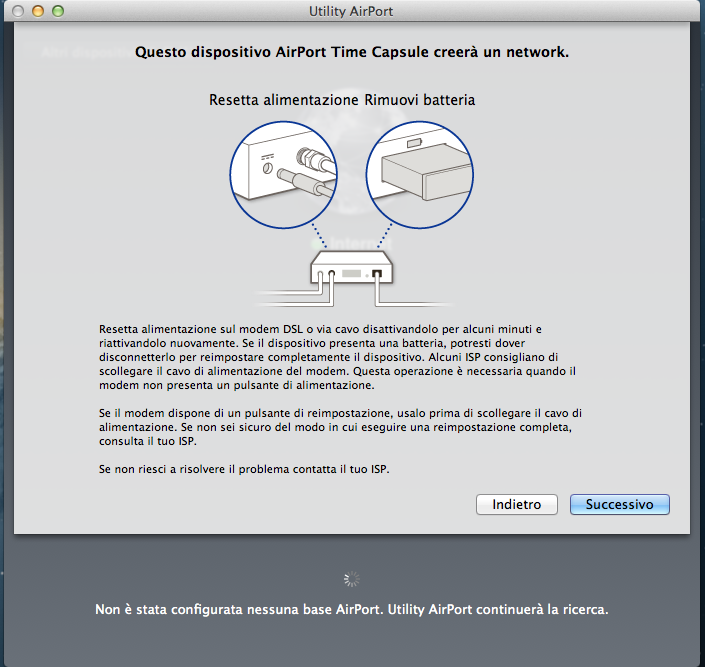Image resolution: width=705 pixels, height=667 pixels.
Task: Click the Utility AirPort title text
Action: (x=351, y=11)
